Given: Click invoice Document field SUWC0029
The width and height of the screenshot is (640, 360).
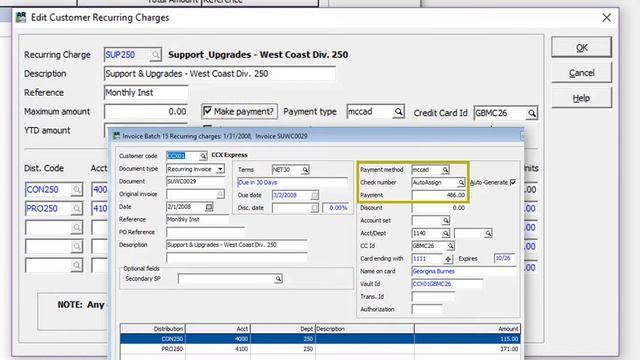Looking at the screenshot, I should [195, 182].
